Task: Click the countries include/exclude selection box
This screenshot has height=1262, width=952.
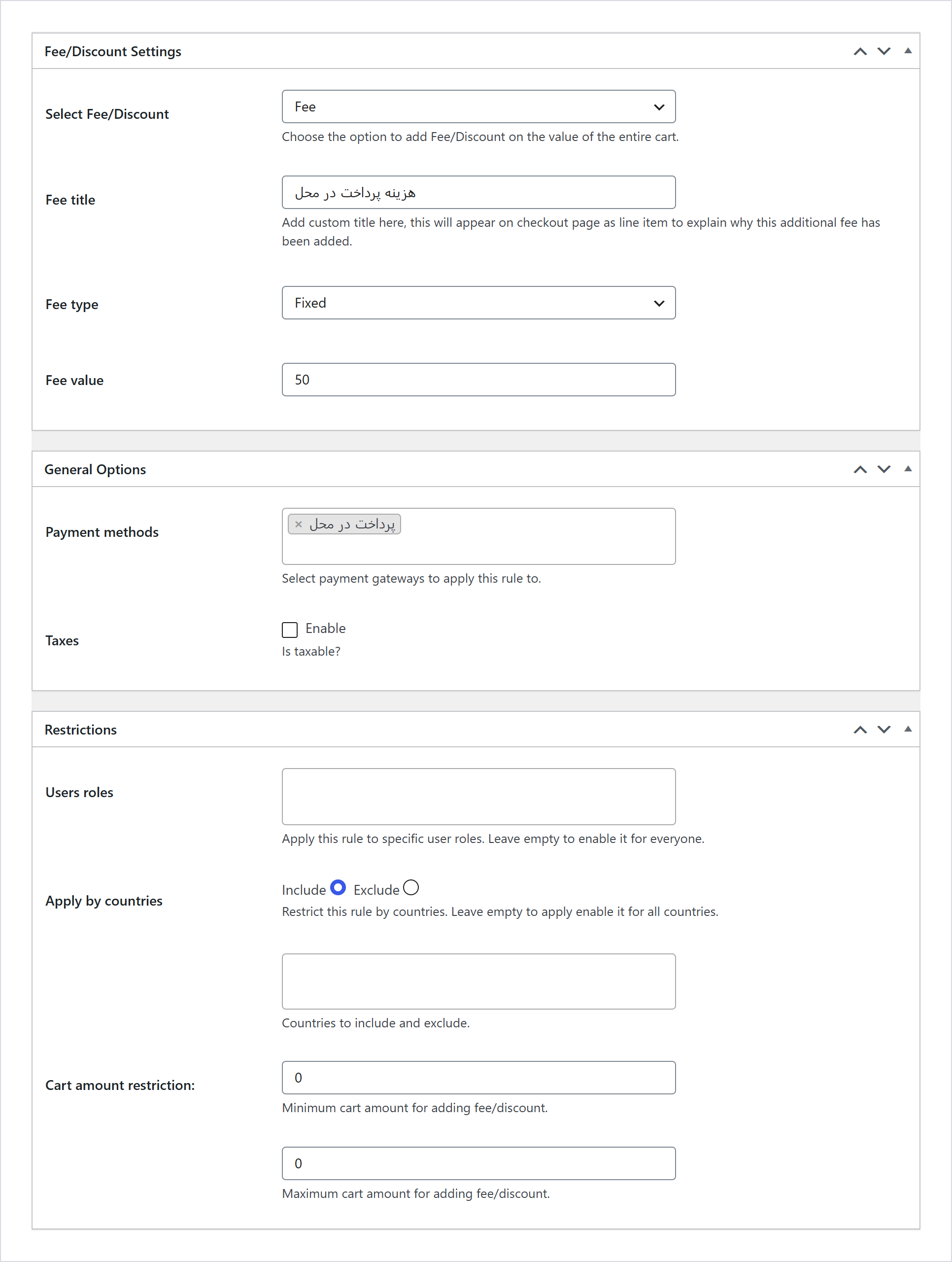Action: click(x=478, y=982)
